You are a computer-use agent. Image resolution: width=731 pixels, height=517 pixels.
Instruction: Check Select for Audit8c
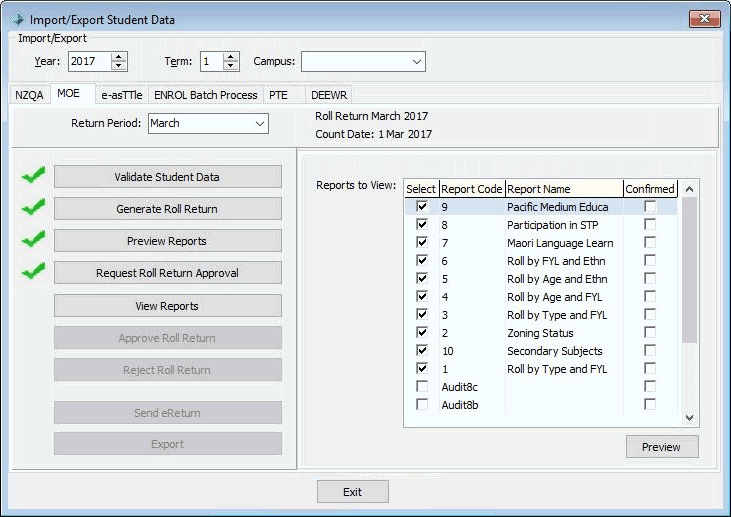[422, 386]
